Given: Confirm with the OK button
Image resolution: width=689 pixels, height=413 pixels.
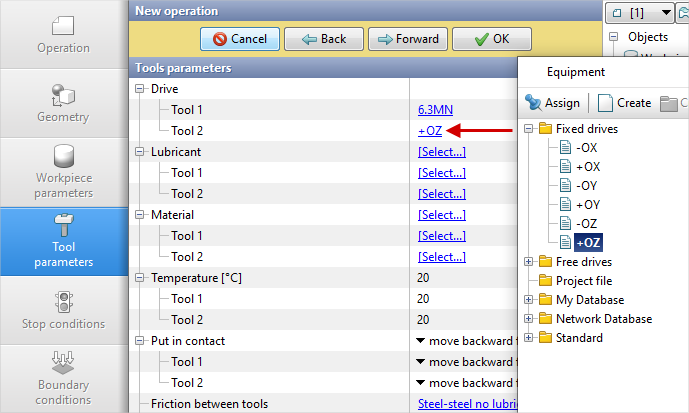Looking at the screenshot, I should tap(491, 39).
